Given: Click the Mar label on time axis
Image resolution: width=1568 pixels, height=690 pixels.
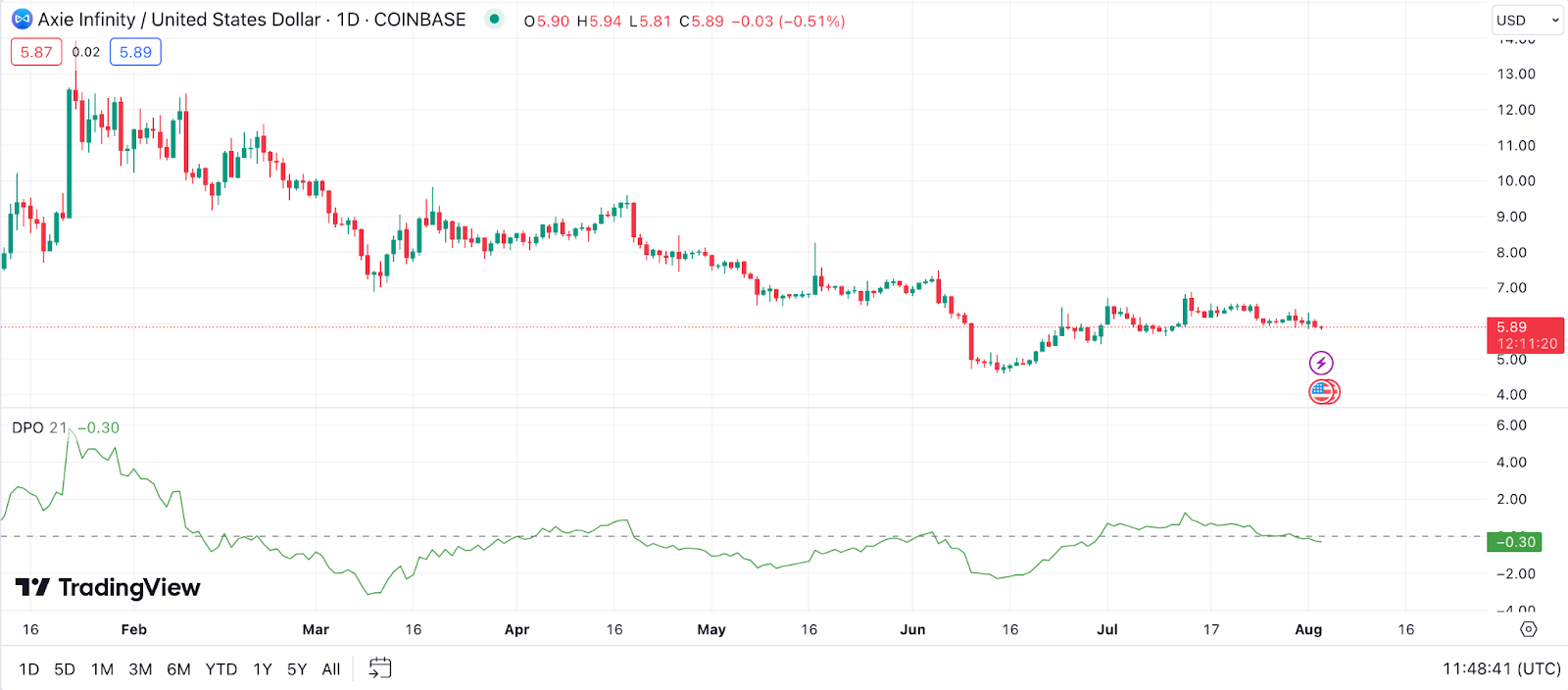Looking at the screenshot, I should point(316,629).
